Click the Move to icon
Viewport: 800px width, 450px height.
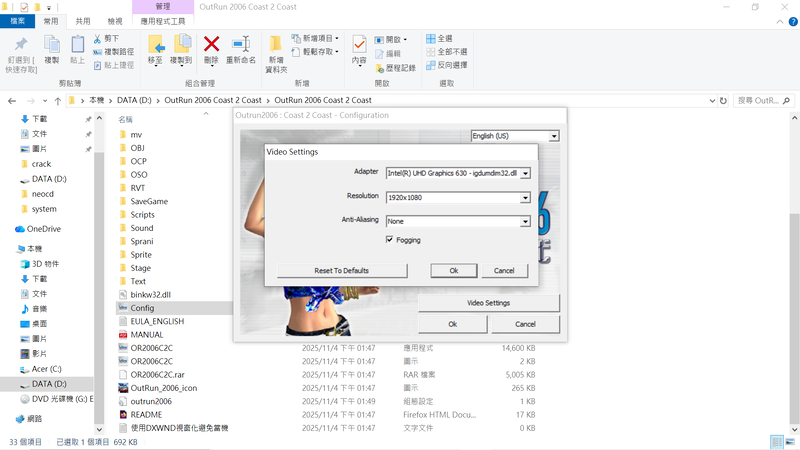click(x=156, y=44)
